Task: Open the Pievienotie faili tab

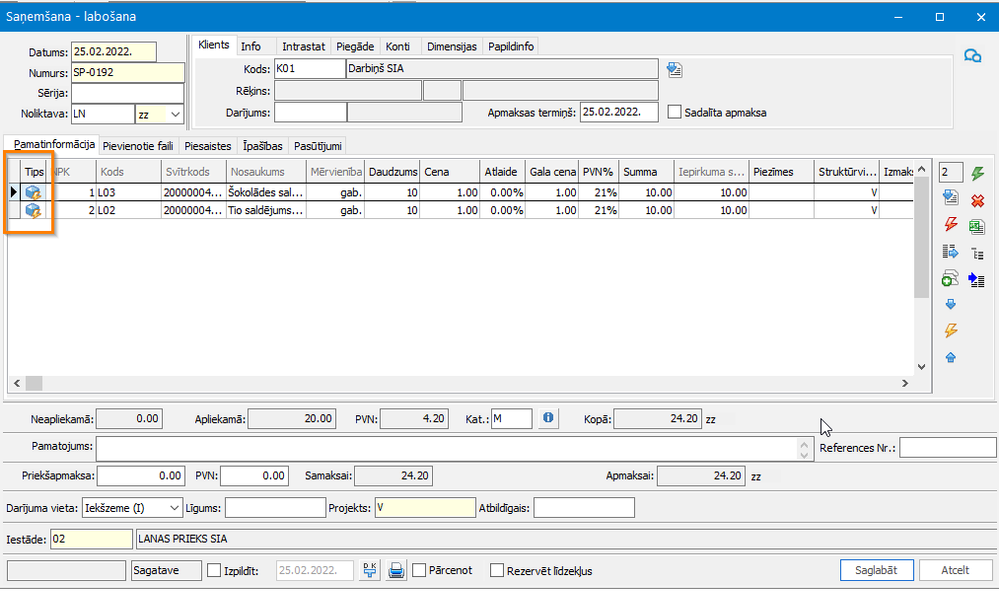Action: coord(138,146)
